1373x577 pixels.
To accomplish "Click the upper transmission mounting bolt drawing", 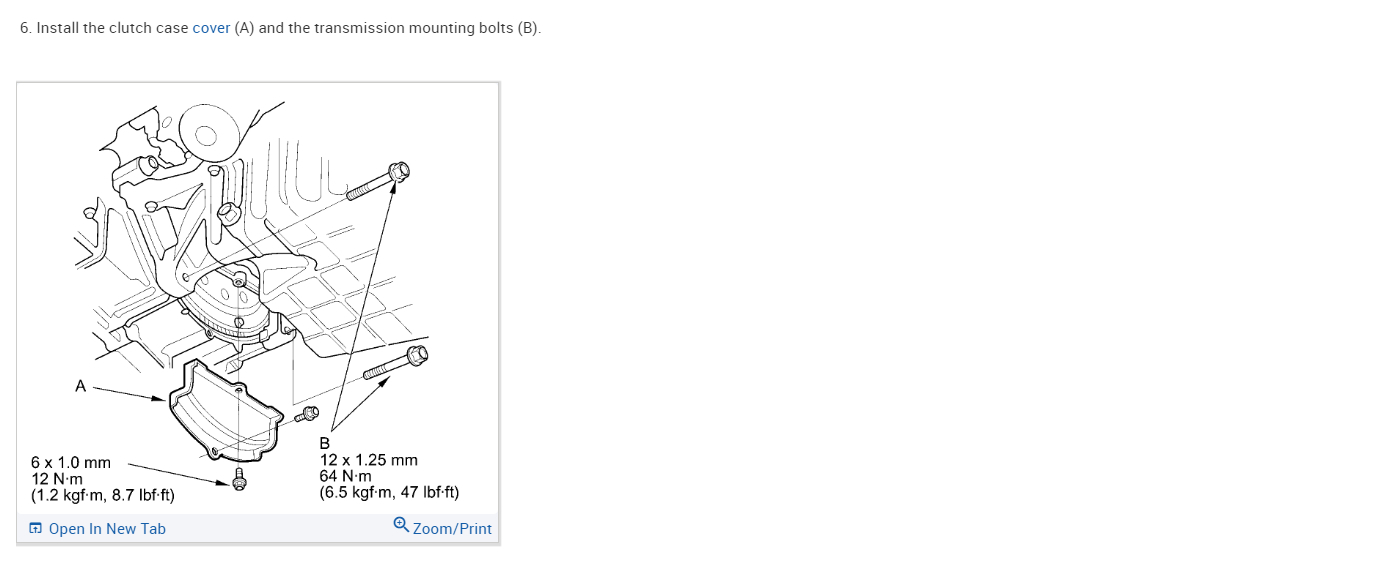I will (x=378, y=182).
